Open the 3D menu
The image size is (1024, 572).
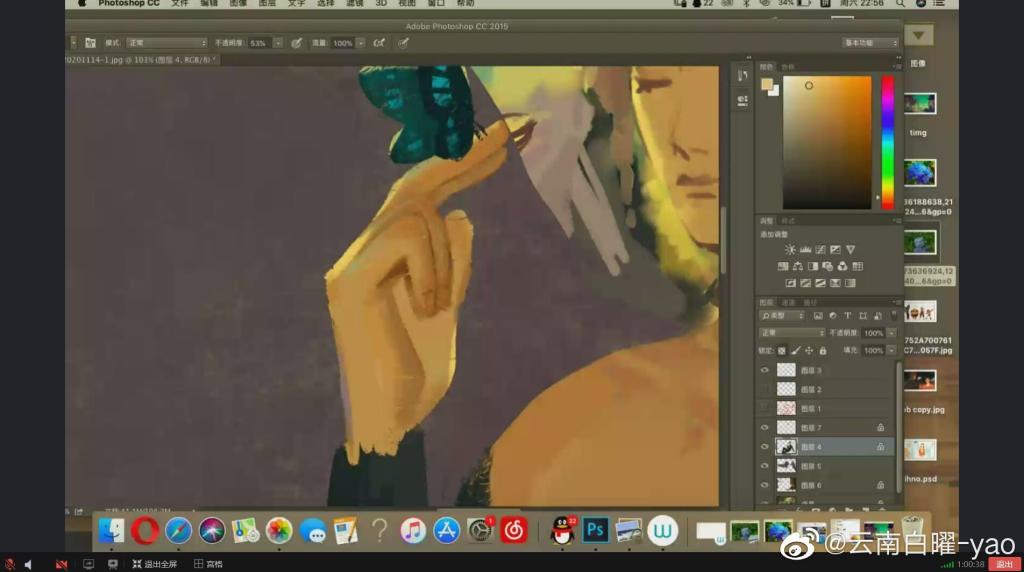[x=381, y=3]
